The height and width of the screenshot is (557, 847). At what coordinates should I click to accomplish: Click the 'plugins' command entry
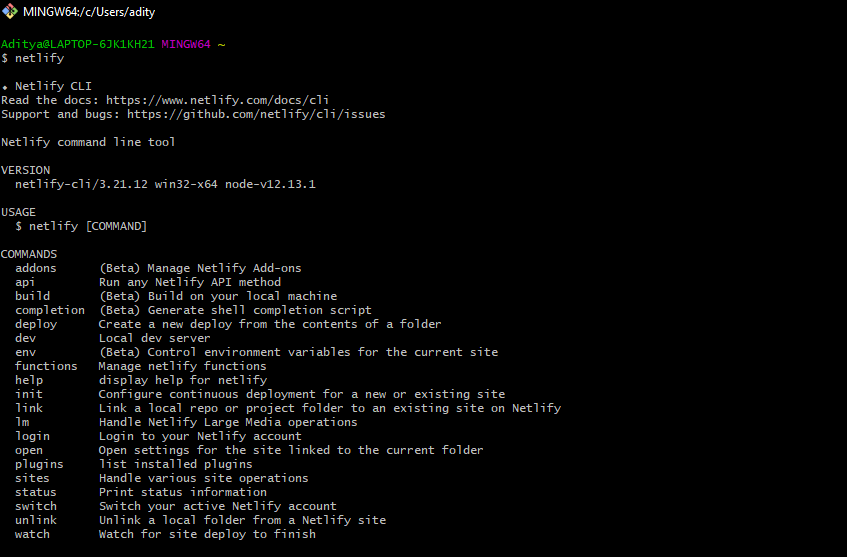[39, 464]
